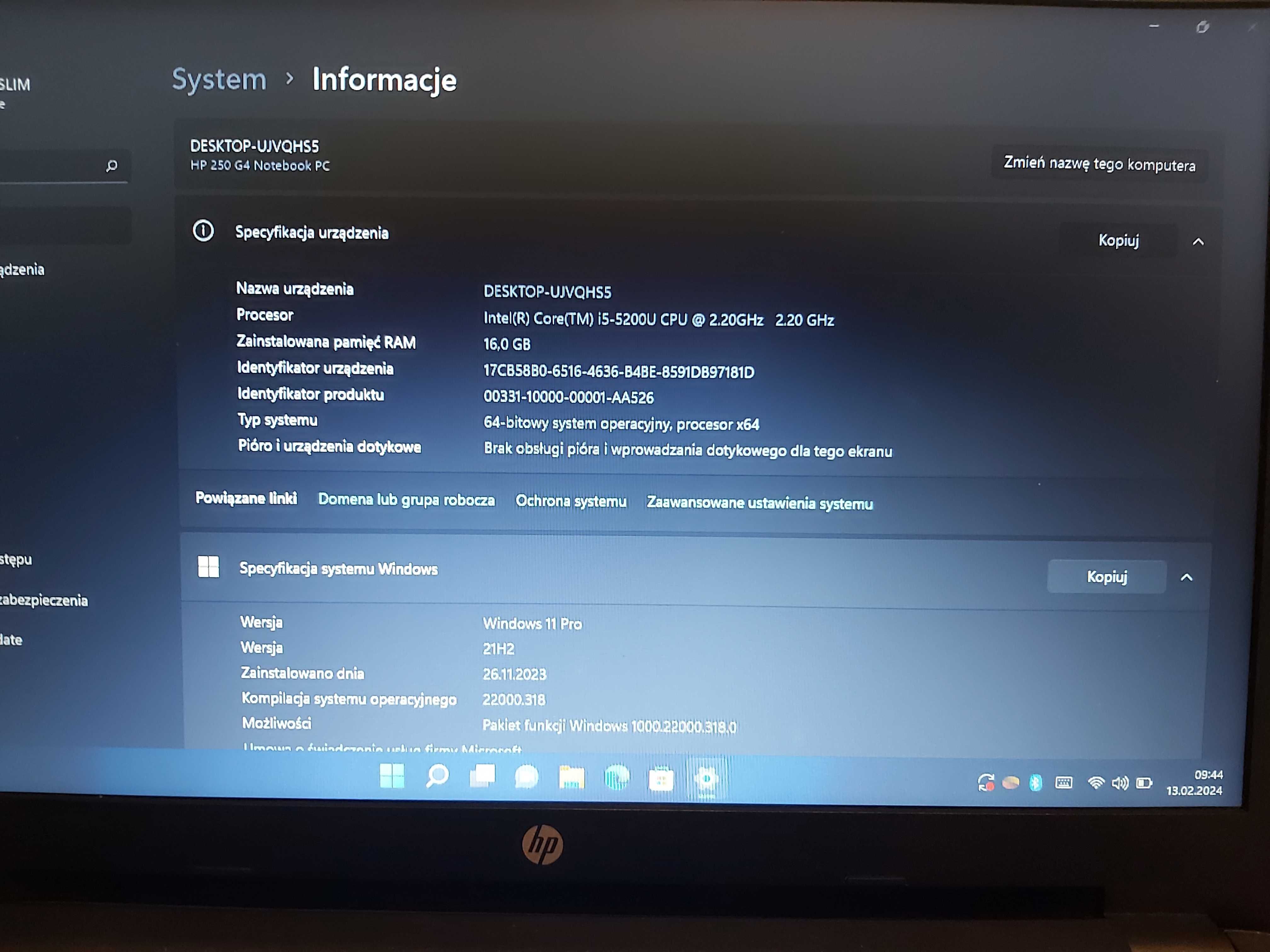Copy Windows specifications with Kopiuj
1270x952 pixels.
[x=1107, y=576]
